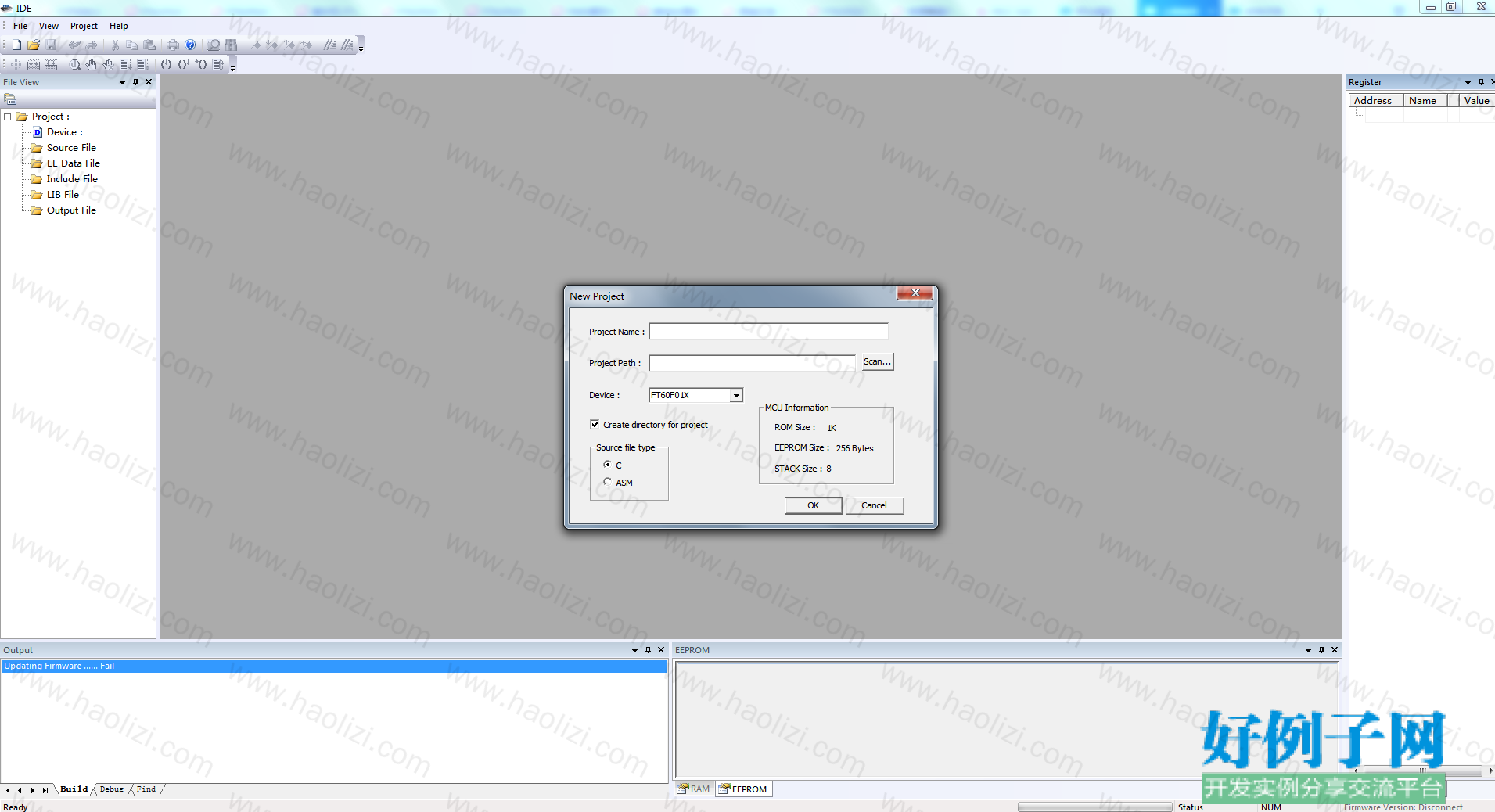The image size is (1495, 812).
Task: Click the step over braces icon
Action: (183, 65)
